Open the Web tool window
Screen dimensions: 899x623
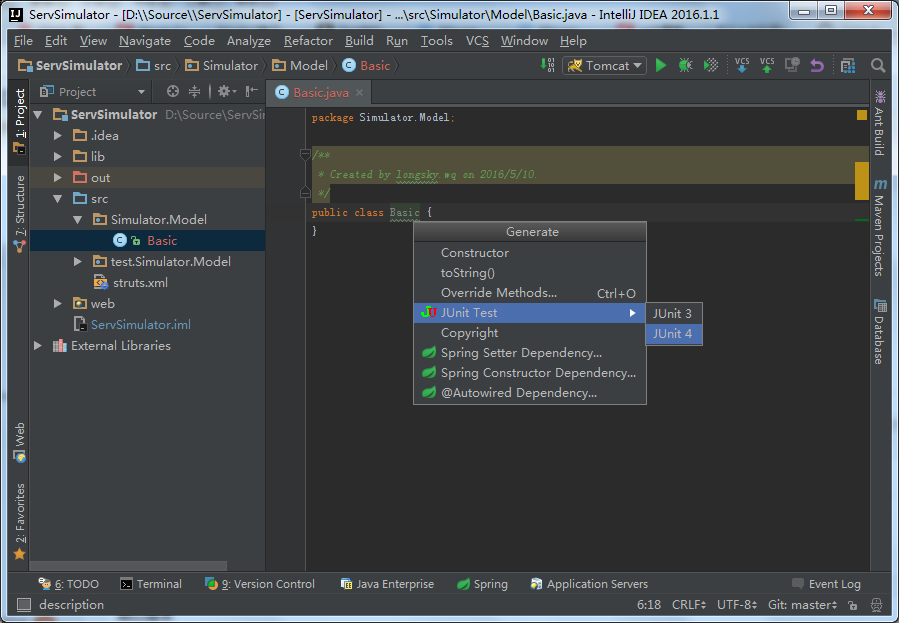click(19, 442)
